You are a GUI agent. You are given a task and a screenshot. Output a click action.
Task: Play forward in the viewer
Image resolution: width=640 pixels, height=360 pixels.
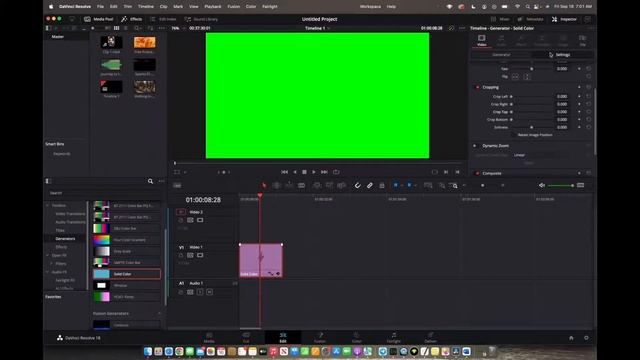[313, 172]
